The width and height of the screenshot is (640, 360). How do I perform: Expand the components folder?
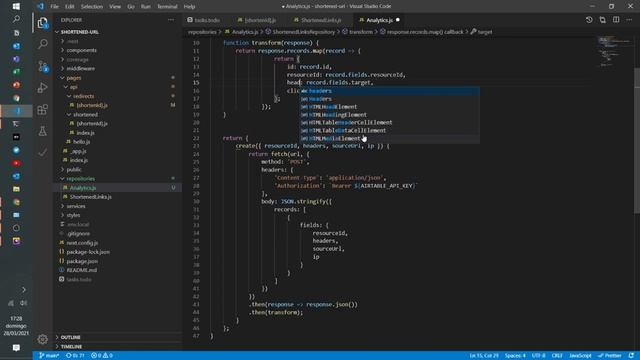point(81,50)
